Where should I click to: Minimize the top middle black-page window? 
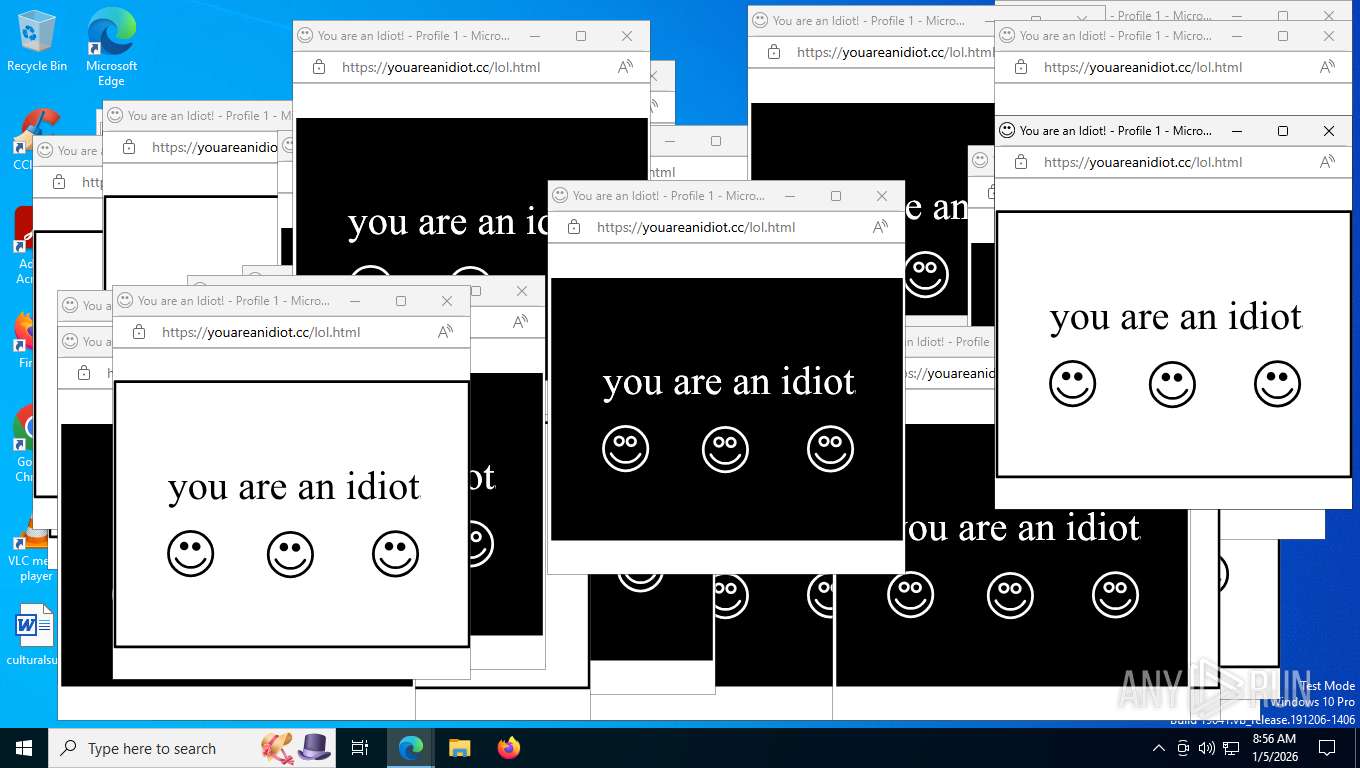click(x=535, y=36)
